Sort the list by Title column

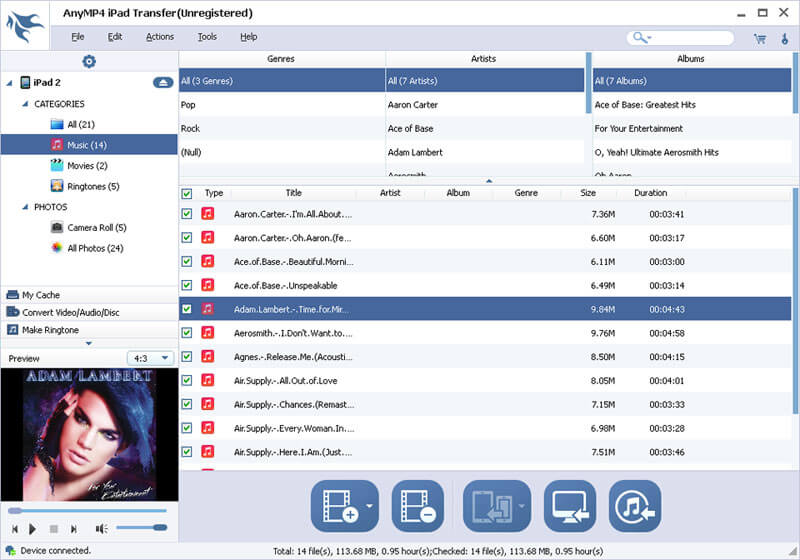293,193
